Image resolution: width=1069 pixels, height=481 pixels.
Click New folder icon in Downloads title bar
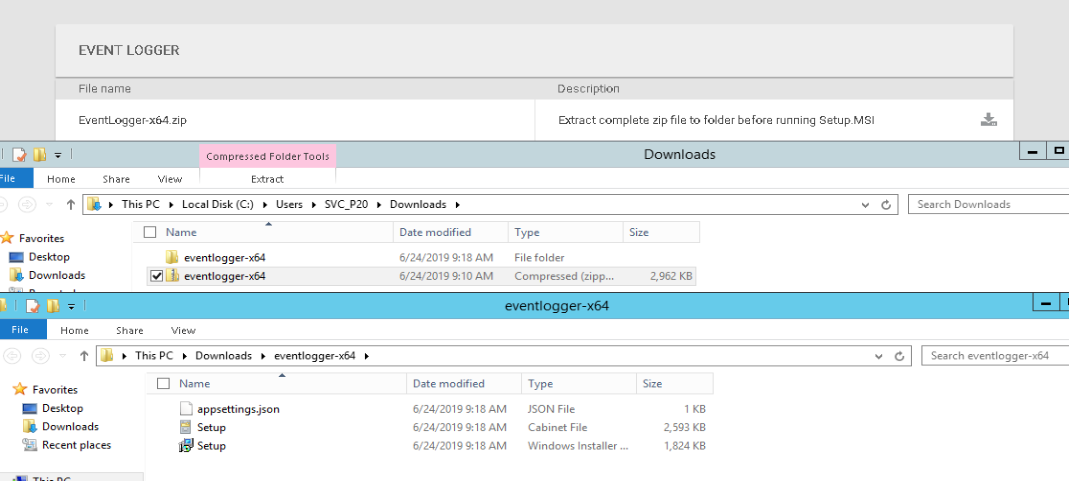(x=40, y=155)
